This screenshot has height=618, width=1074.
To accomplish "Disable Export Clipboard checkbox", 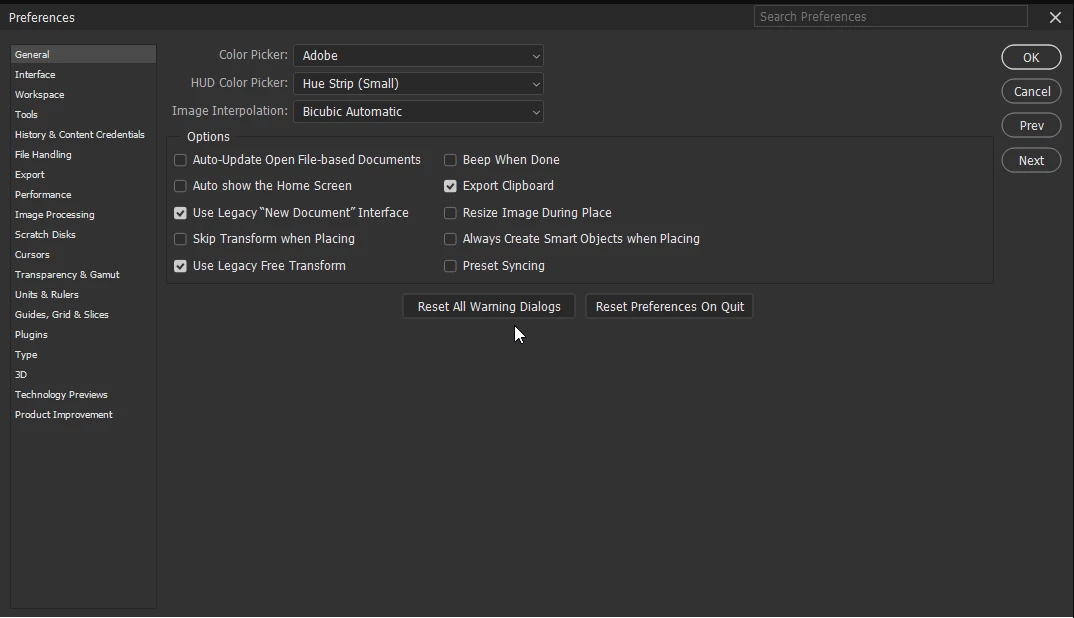I will click(450, 186).
